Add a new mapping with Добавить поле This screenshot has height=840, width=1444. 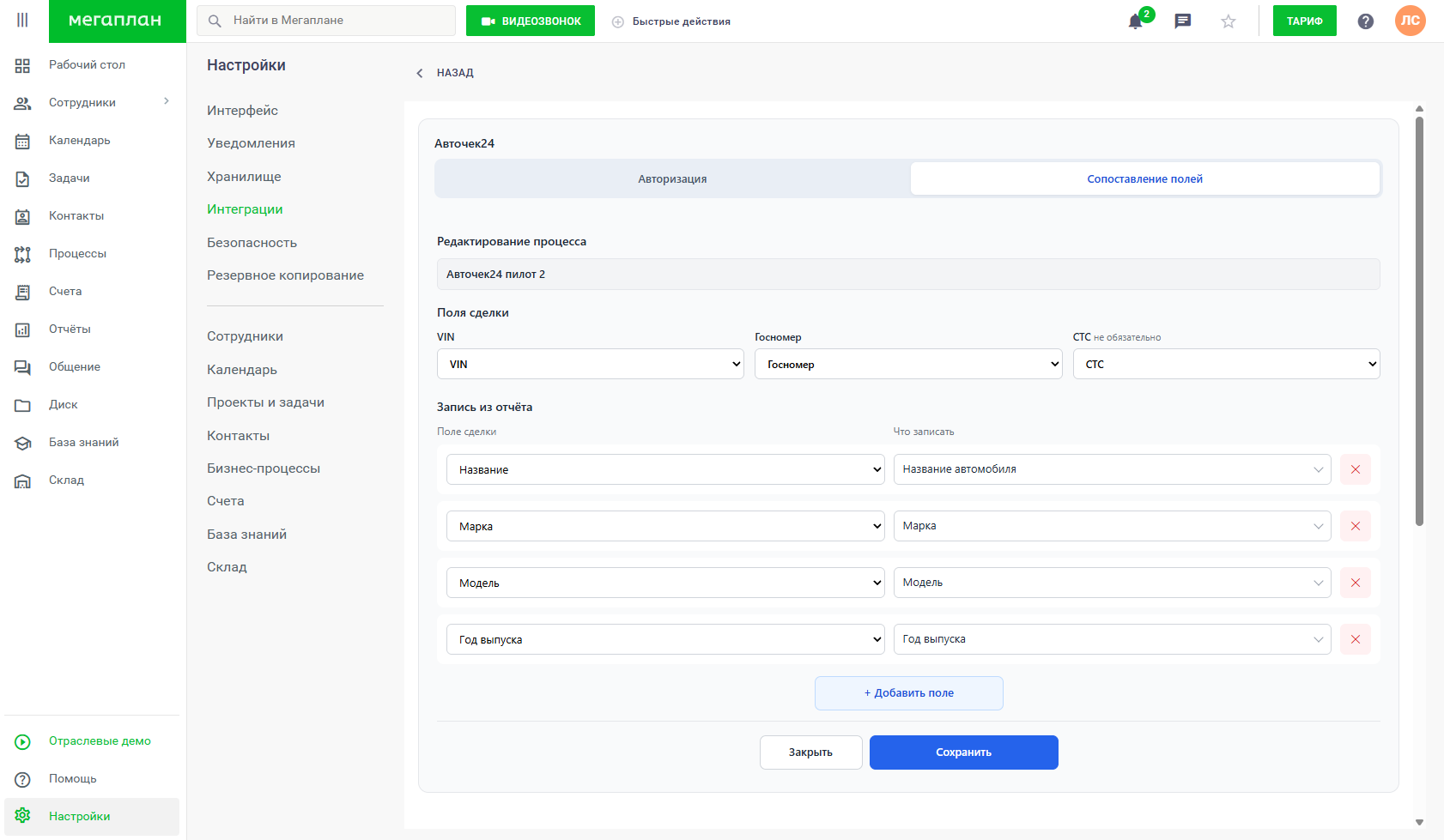[x=909, y=693]
